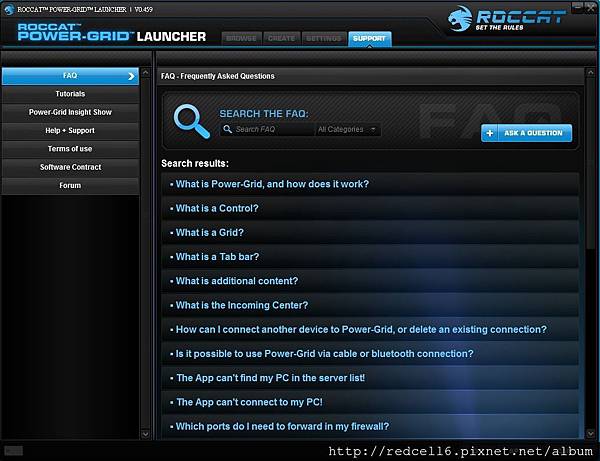Click the 'Search results:' heading text
The image size is (600, 461).
pyautogui.click(x=195, y=164)
